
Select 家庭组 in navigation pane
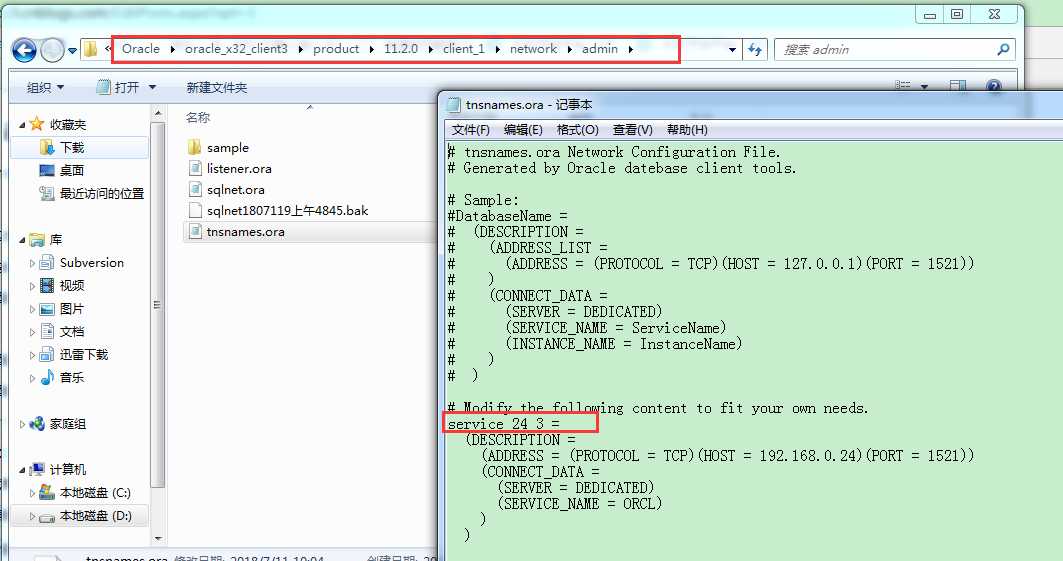coord(67,424)
